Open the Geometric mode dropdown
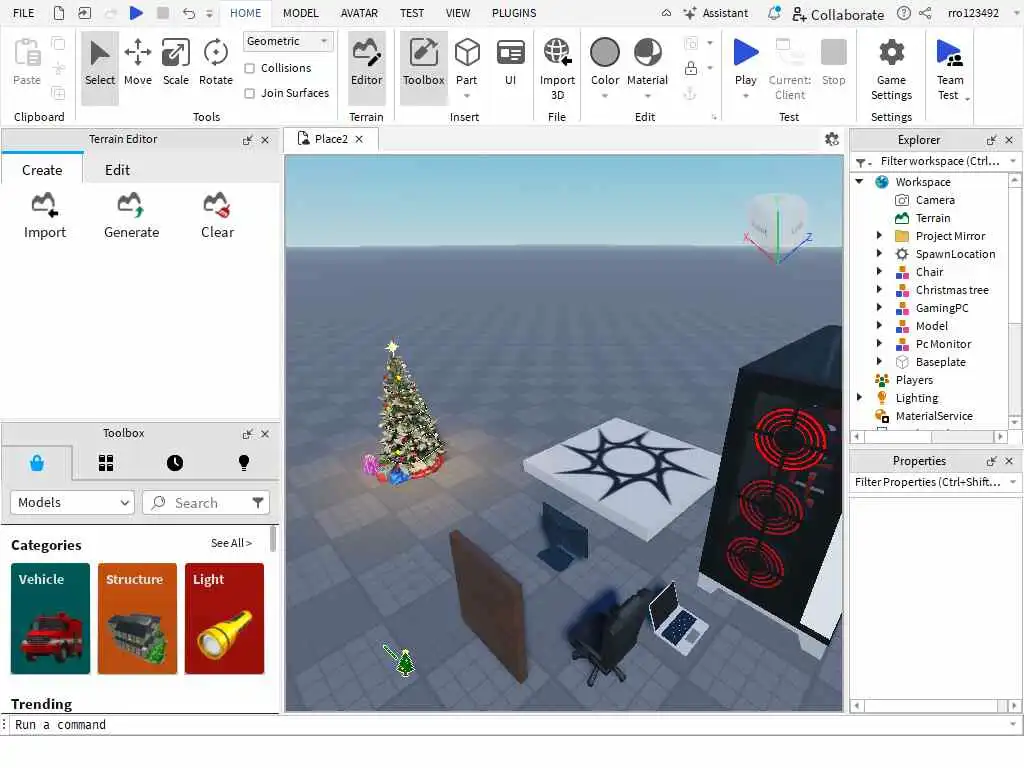Image resolution: width=1024 pixels, height=768 pixels. pos(287,41)
